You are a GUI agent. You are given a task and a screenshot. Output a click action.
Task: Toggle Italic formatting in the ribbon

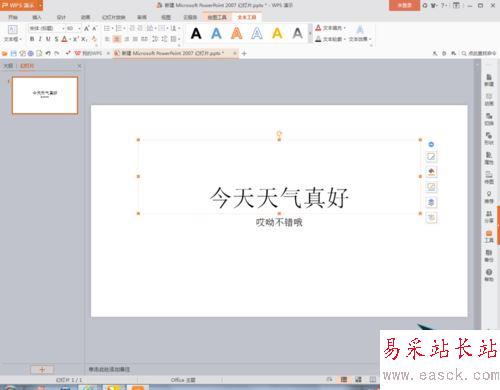(40, 39)
